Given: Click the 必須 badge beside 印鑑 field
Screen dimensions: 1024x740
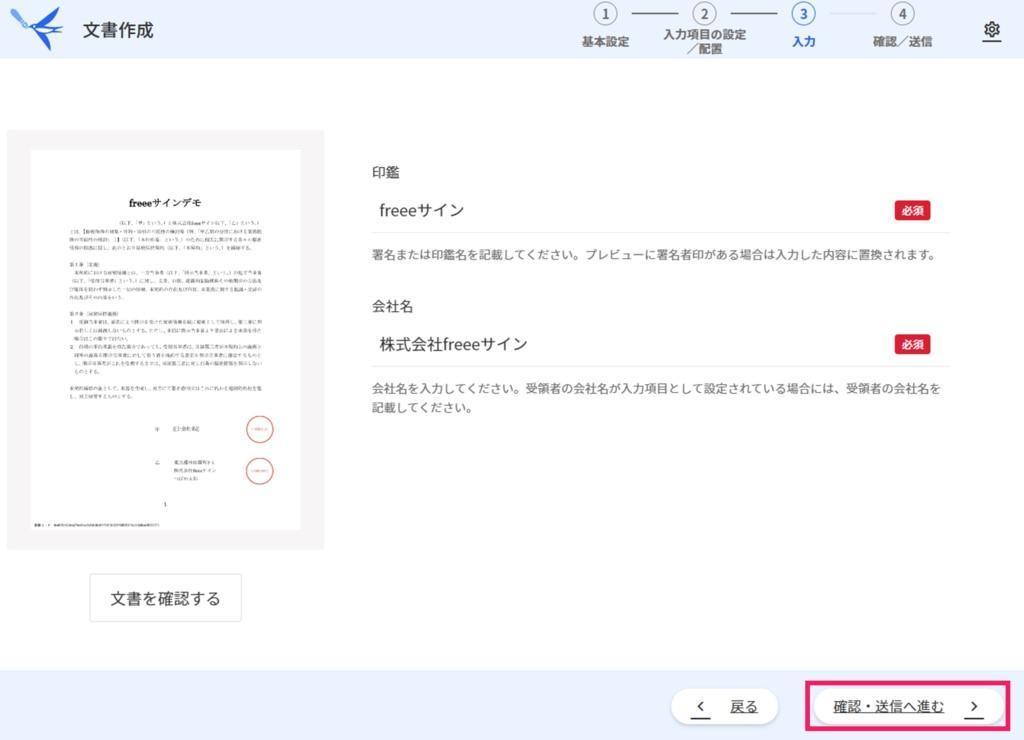Looking at the screenshot, I should tap(912, 210).
